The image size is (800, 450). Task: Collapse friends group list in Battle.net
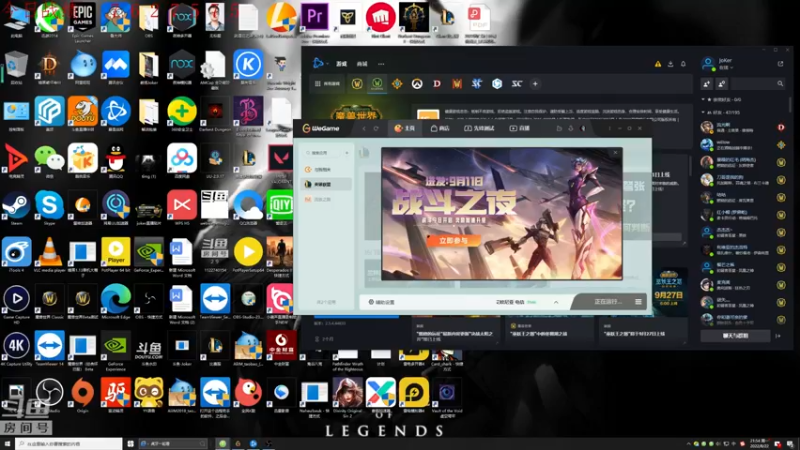point(704,112)
